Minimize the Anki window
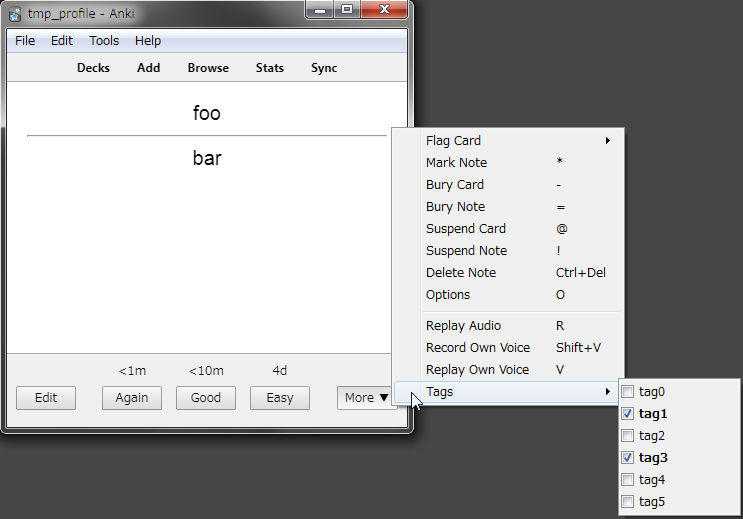This screenshot has height=519, width=743. pos(321,10)
